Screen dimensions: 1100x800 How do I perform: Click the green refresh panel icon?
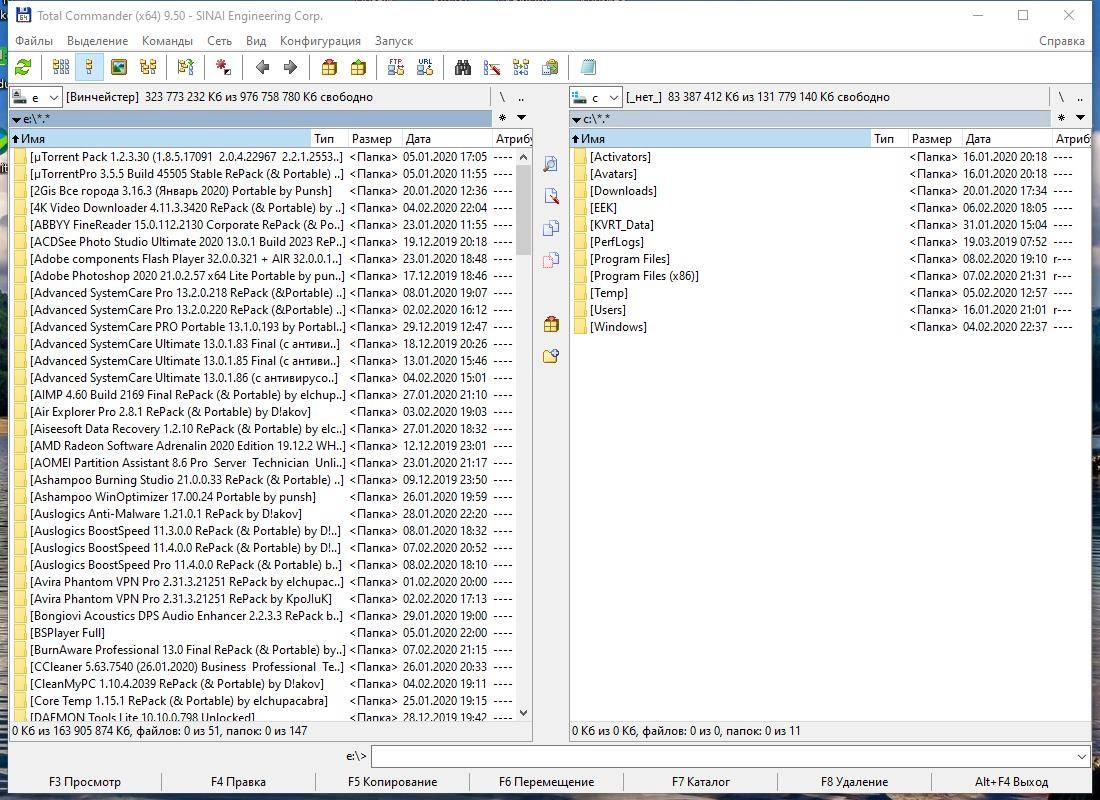click(23, 67)
